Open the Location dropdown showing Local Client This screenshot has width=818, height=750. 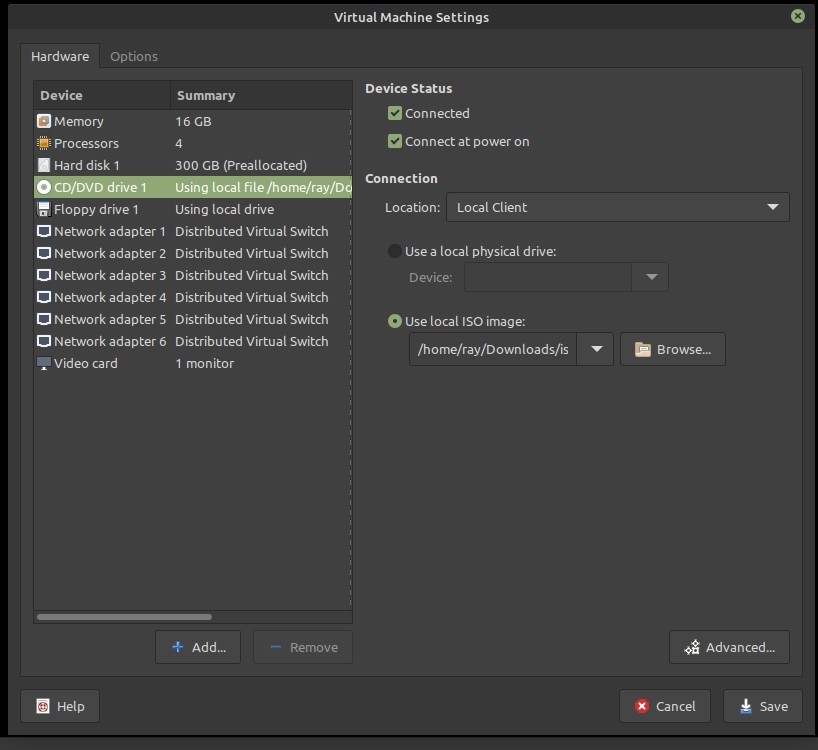618,208
